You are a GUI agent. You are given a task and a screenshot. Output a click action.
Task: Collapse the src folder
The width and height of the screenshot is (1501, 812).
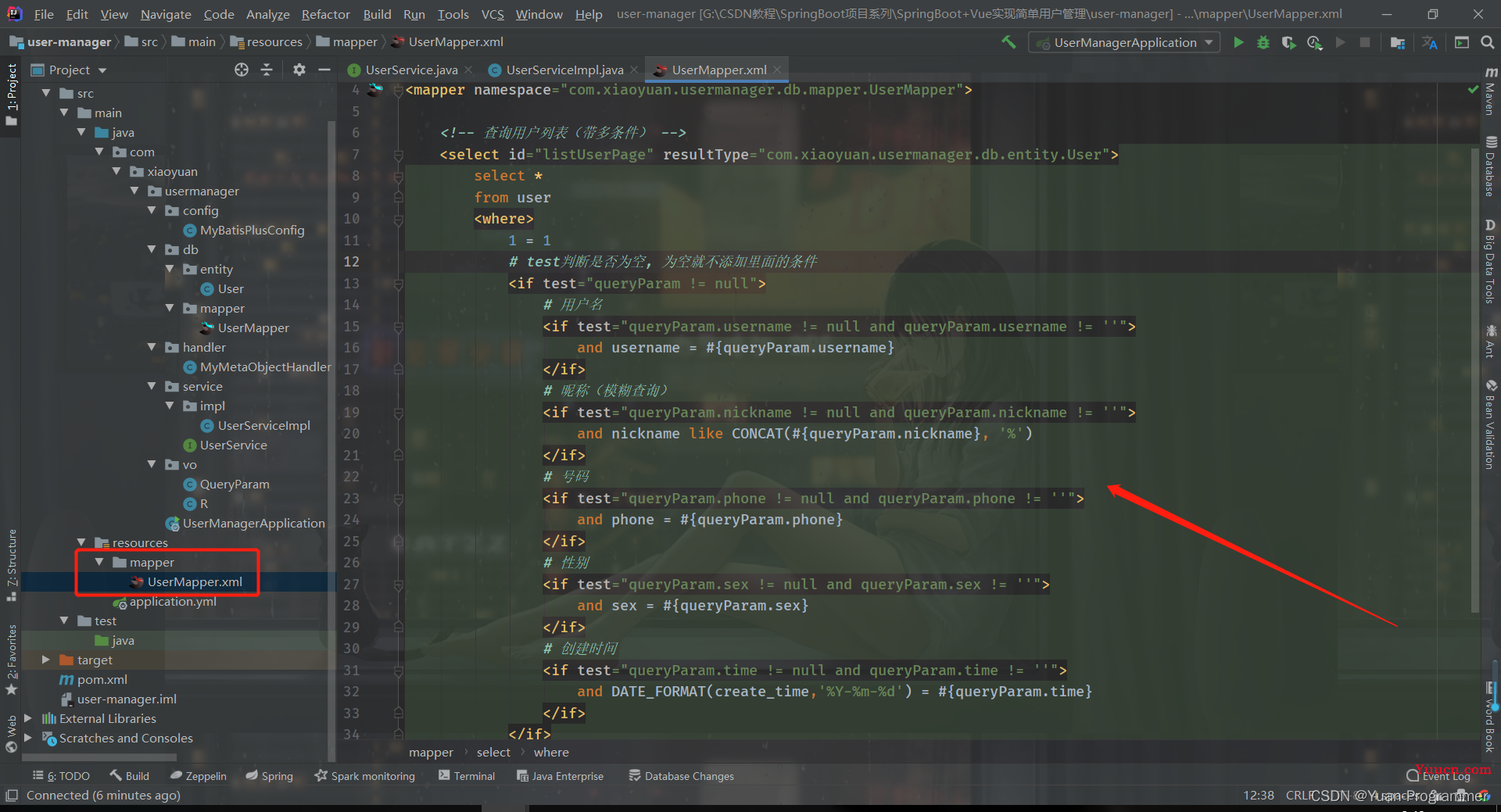point(46,93)
